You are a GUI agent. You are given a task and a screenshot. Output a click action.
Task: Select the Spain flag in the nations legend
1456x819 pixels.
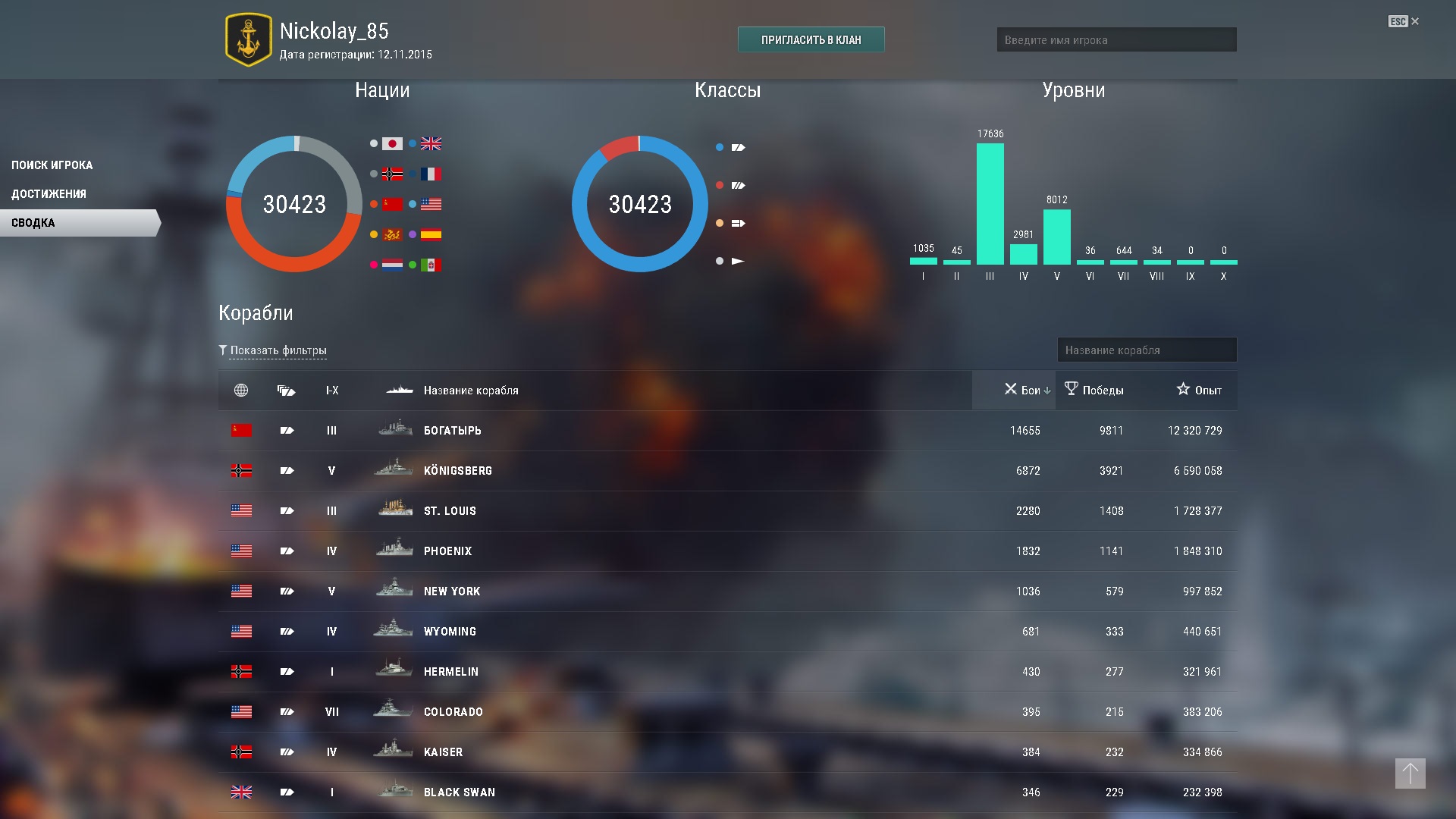431,234
